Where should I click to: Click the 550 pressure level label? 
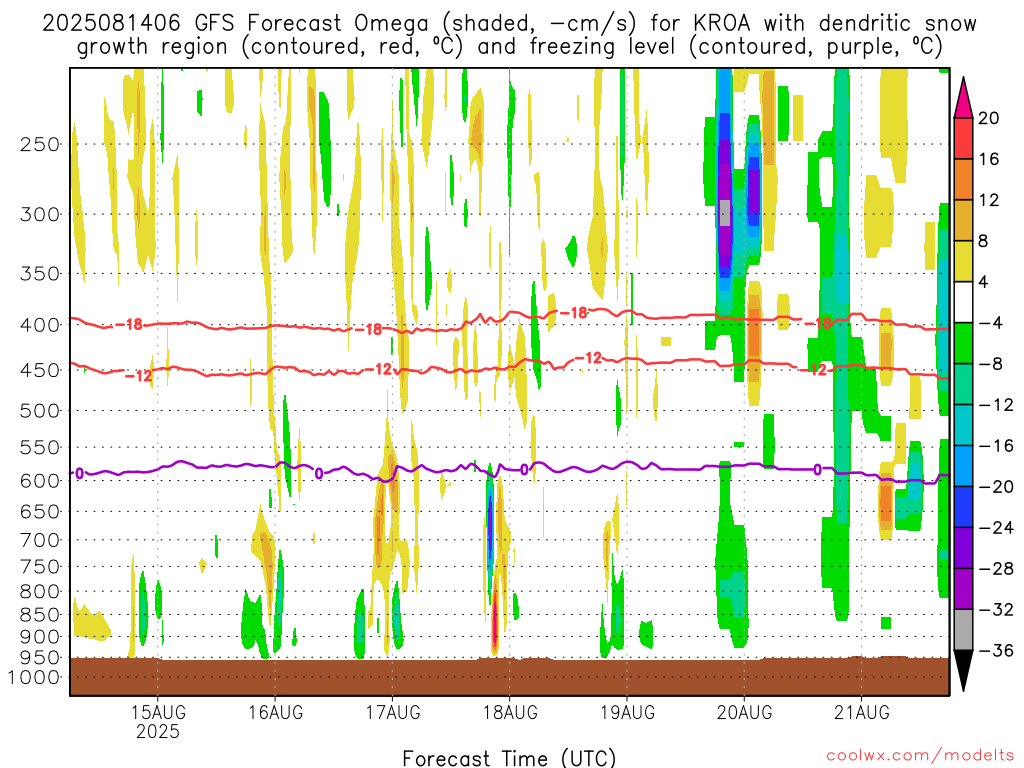coord(40,447)
